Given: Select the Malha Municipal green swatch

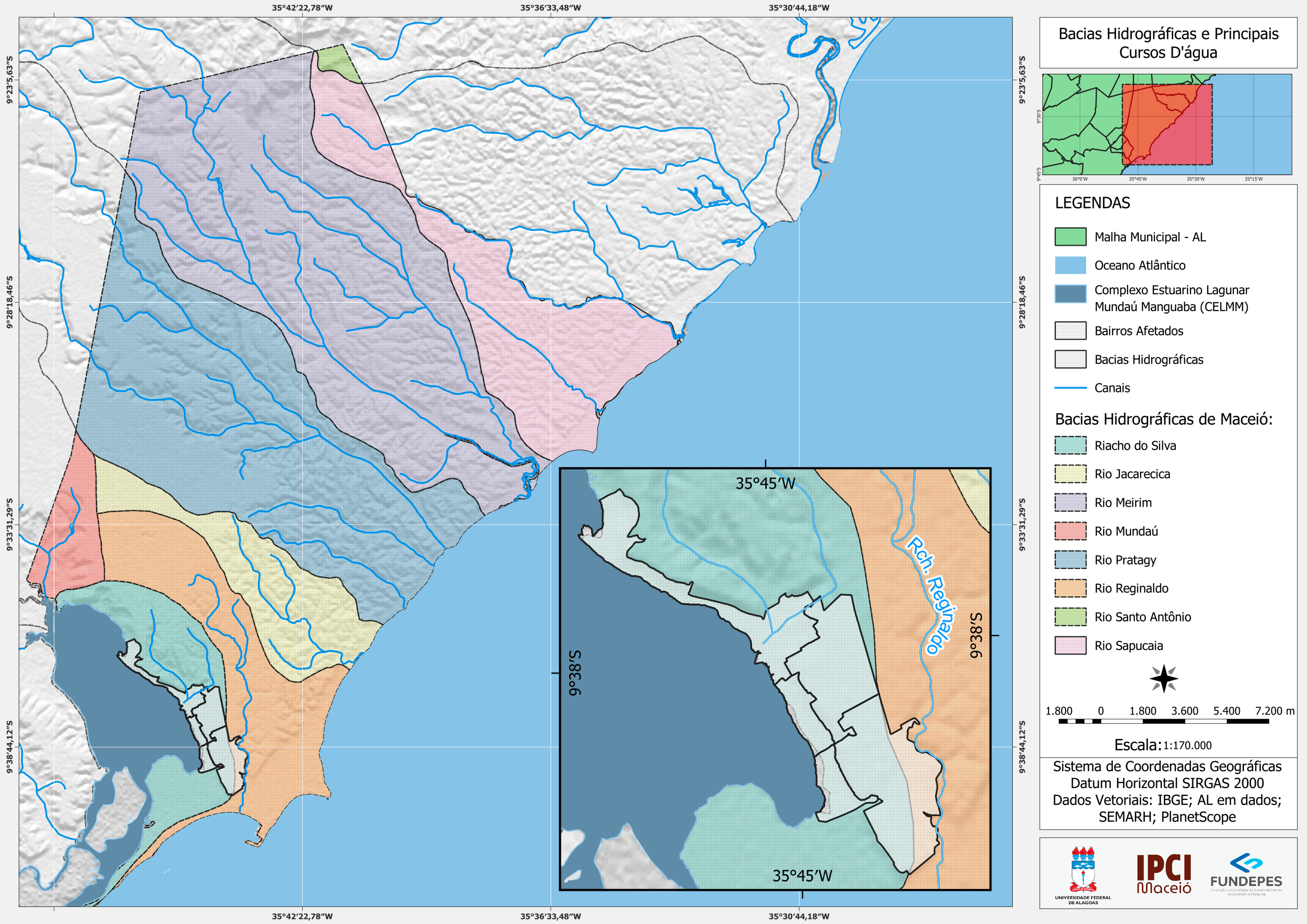Looking at the screenshot, I should pyautogui.click(x=1070, y=237).
